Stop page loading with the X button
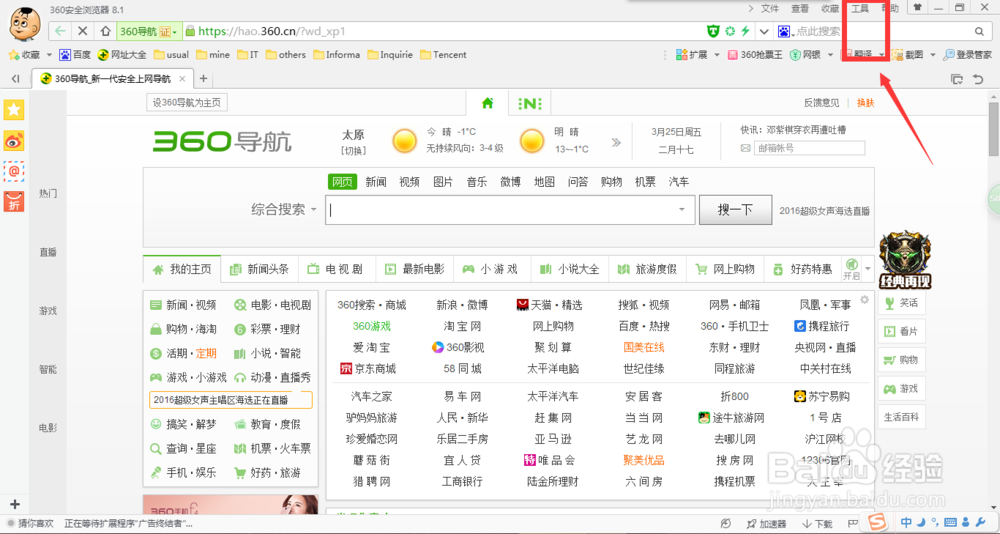1000x534 pixels. (82, 31)
